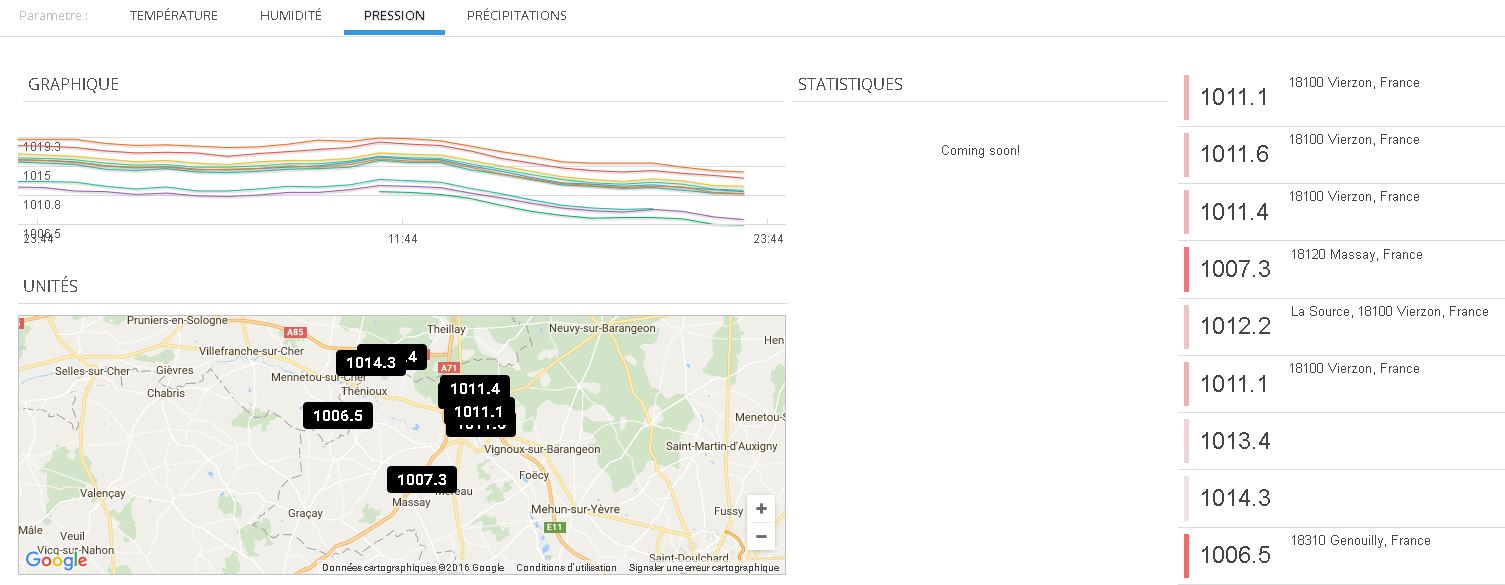Screen dimensions: 1505x585
Task: Click the Google logo on the map
Action: tap(56, 561)
